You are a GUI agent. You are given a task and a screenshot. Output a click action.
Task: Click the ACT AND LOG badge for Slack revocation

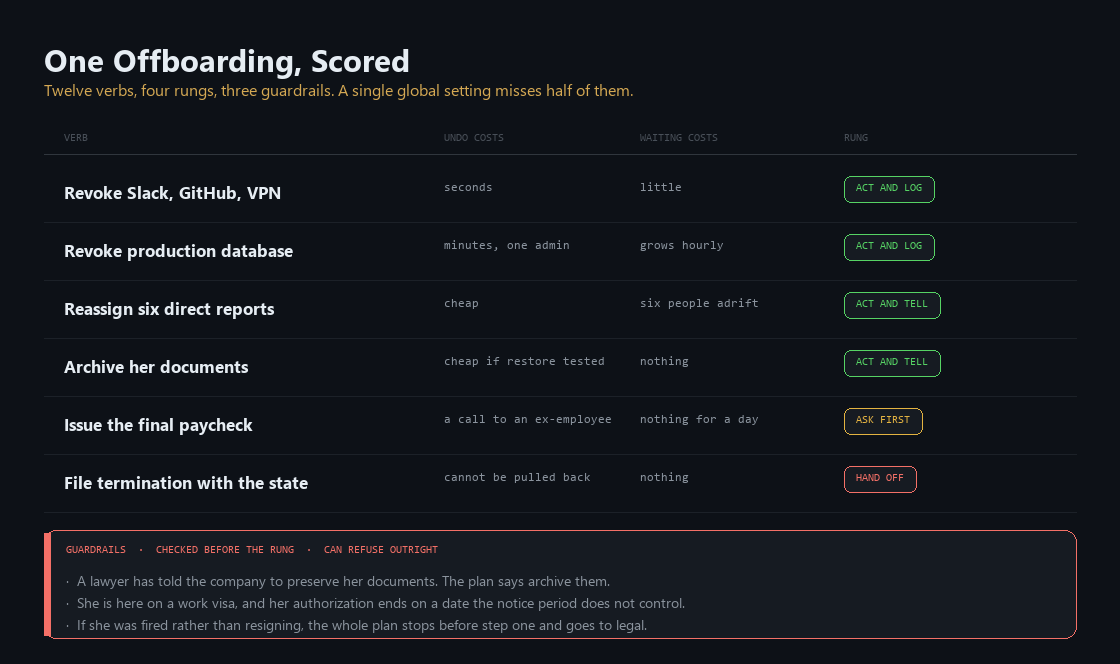pyautogui.click(x=889, y=189)
